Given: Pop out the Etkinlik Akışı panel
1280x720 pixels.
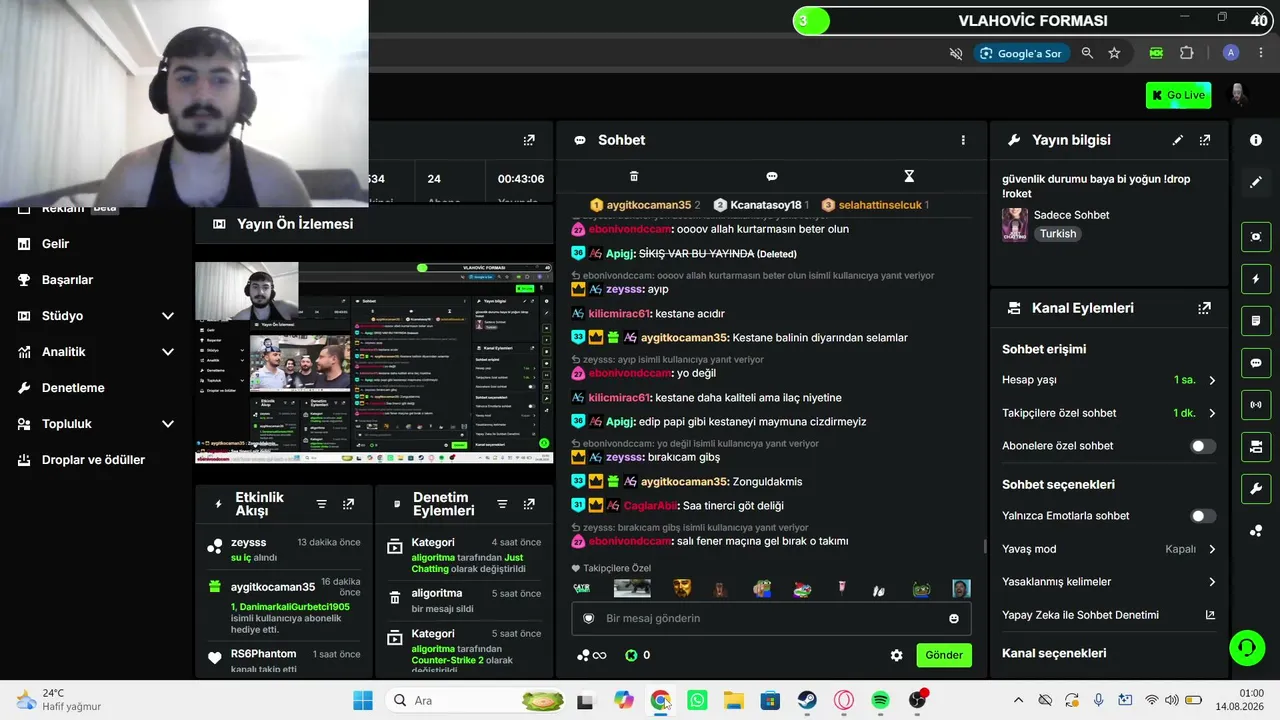Looking at the screenshot, I should (348, 505).
